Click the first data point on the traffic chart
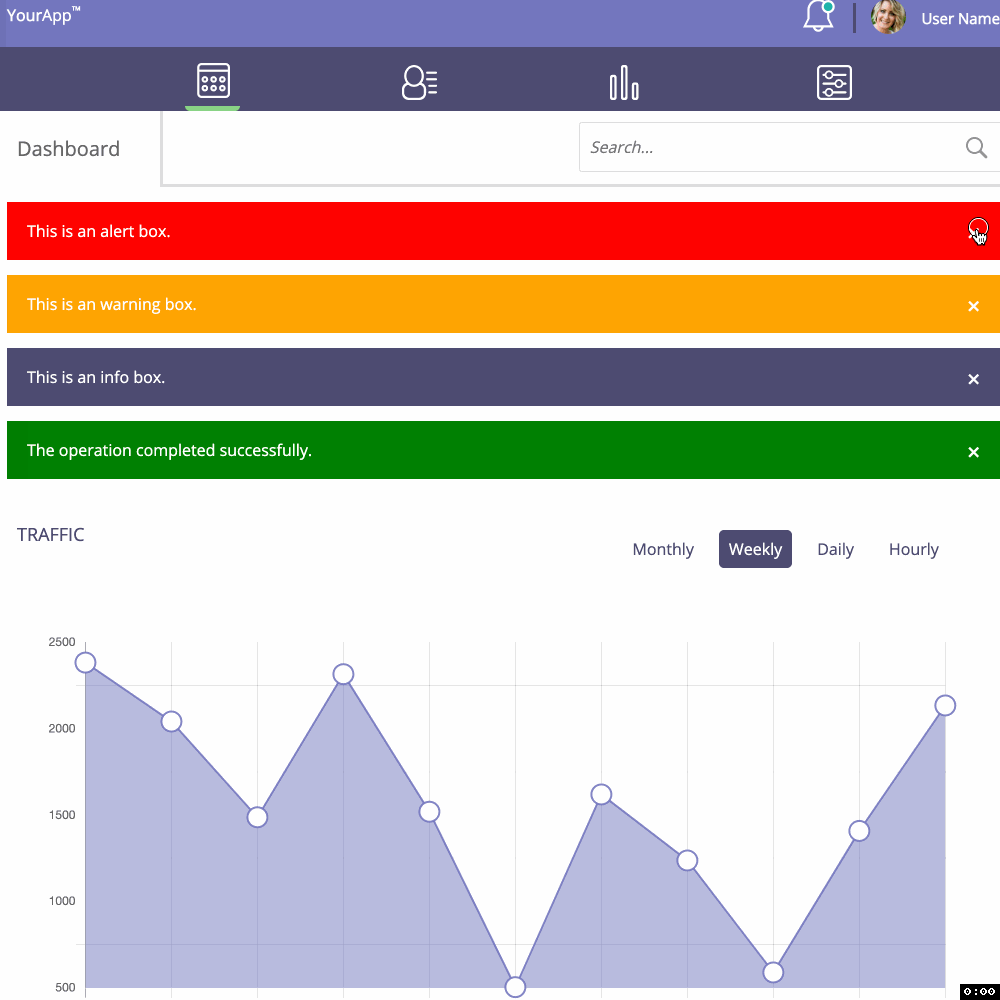 (x=85, y=663)
